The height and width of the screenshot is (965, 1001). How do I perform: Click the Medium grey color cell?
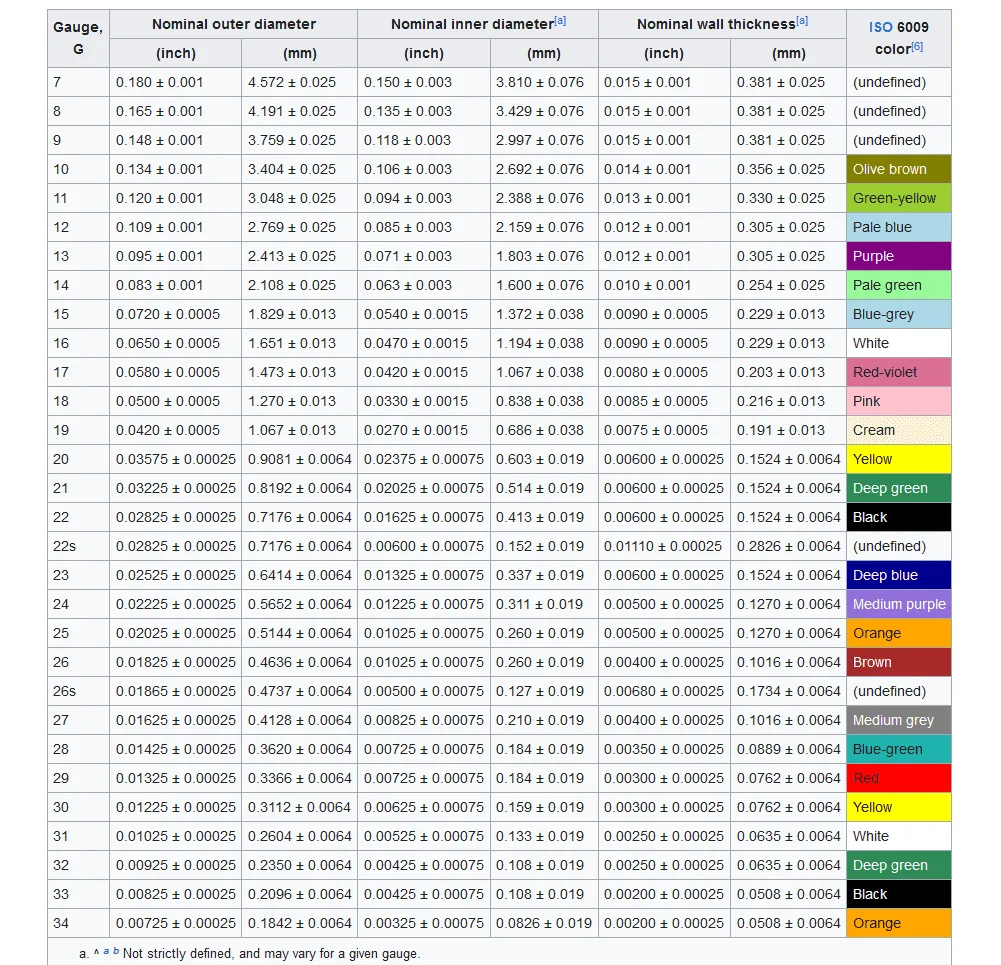[899, 720]
